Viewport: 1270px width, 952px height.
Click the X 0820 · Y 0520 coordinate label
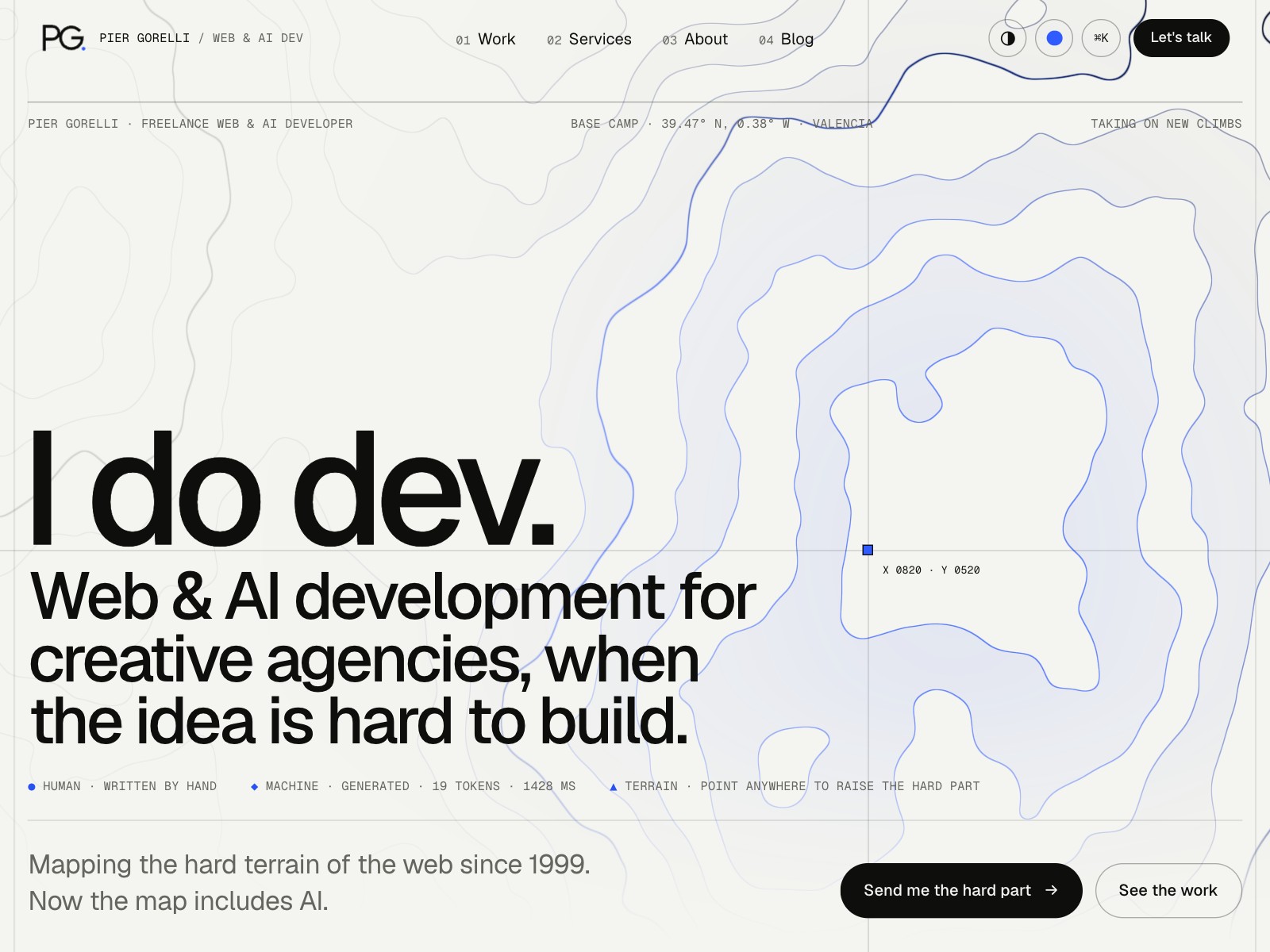931,570
